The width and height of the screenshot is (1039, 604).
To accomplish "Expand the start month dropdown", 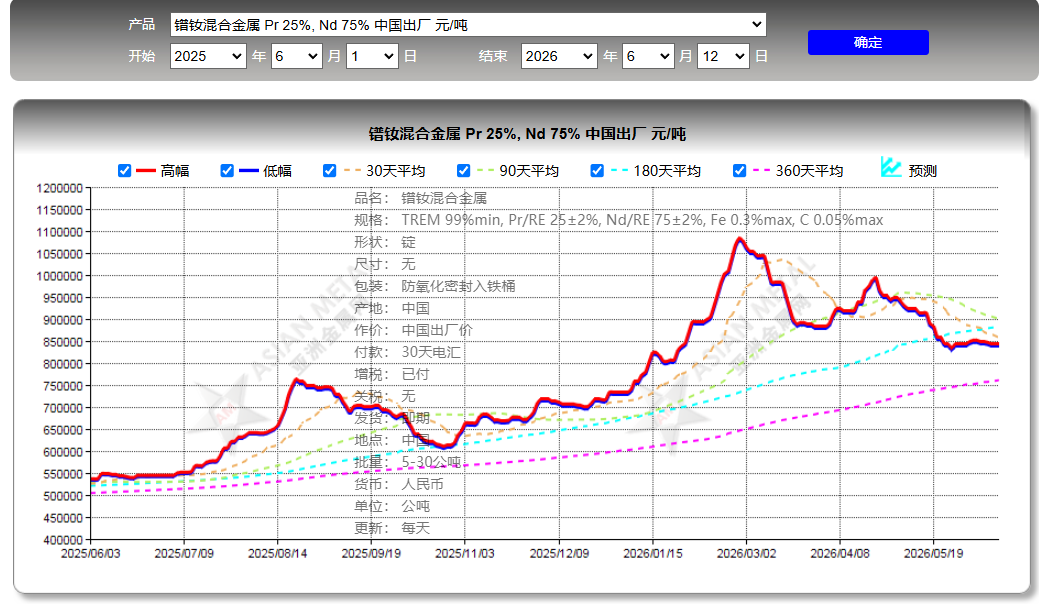I will click(297, 56).
